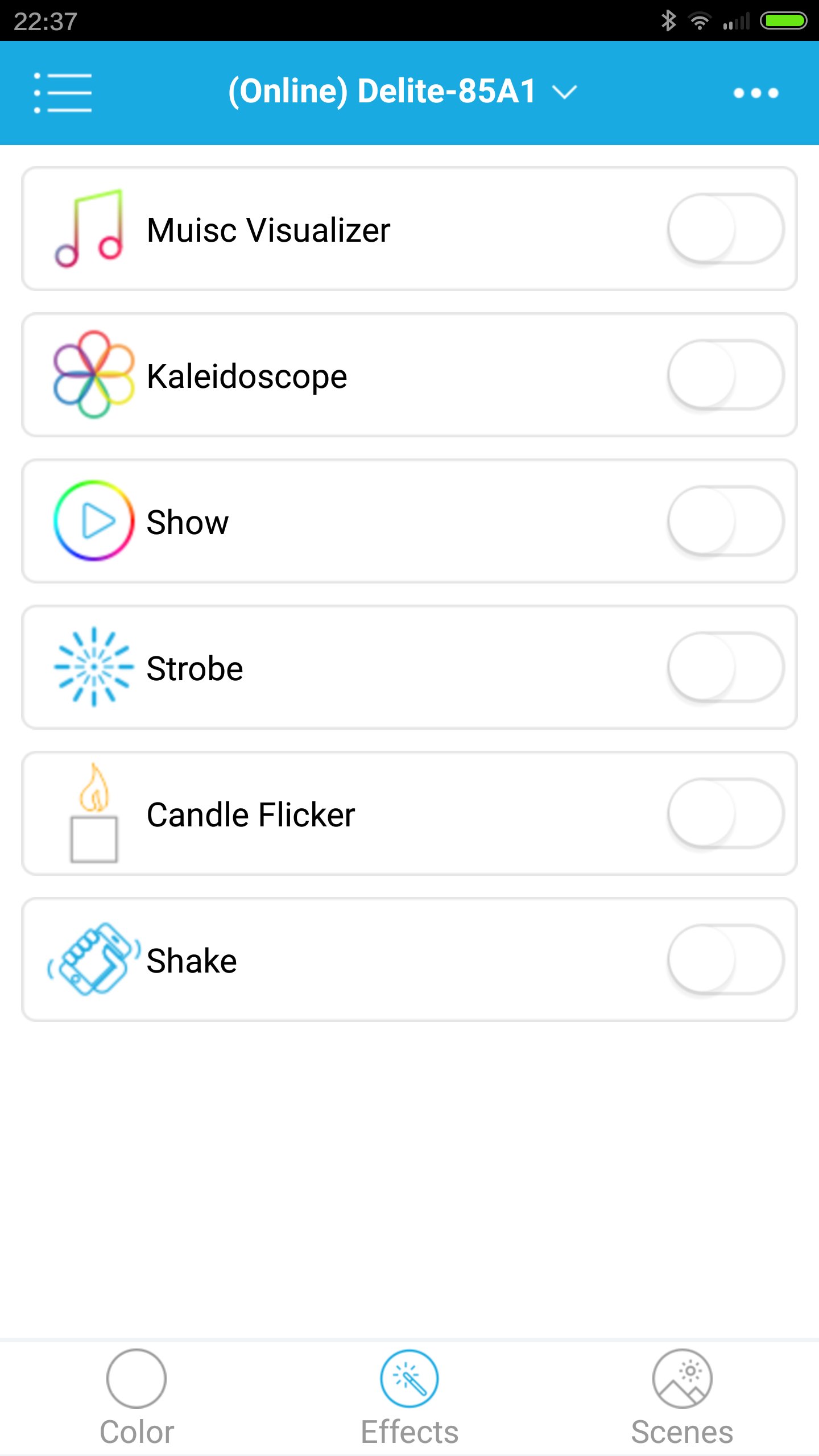
Task: Tap the Candle Flicker label
Action: coord(251,814)
